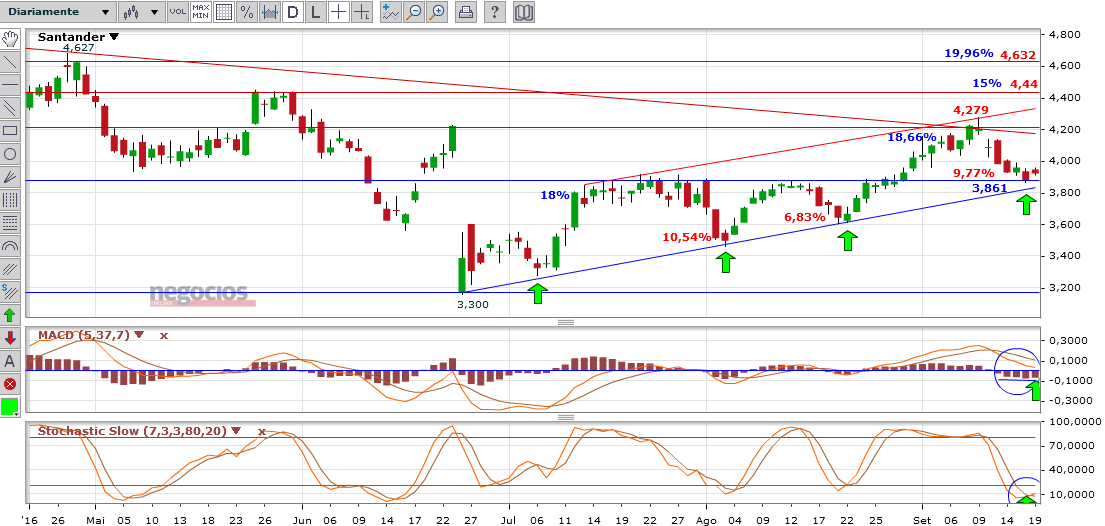This screenshot has width=1105, height=526.
Task: Click the red delete drawings icon
Action: click(x=10, y=384)
